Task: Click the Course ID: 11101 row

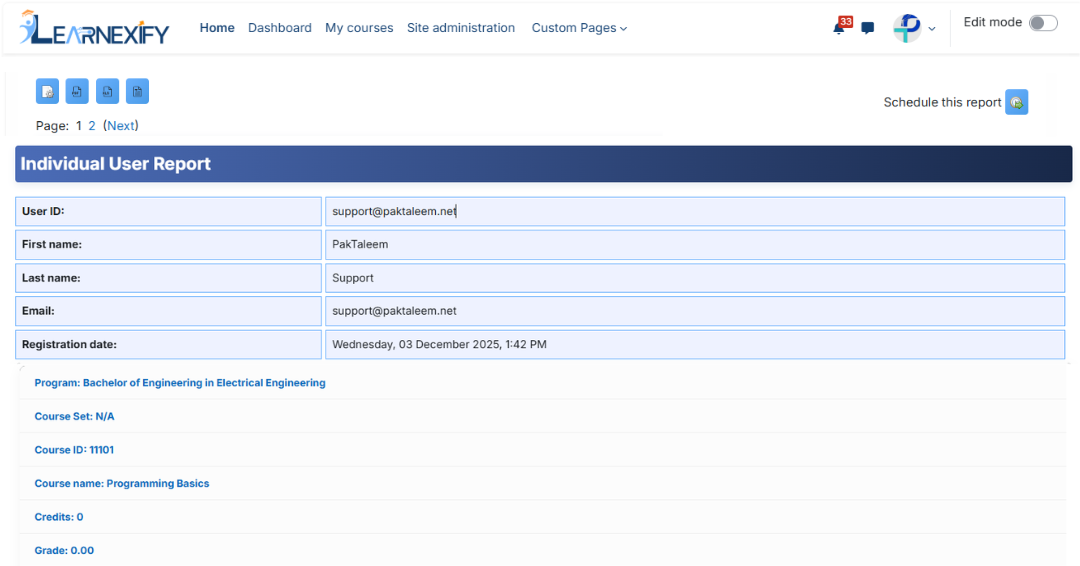Action: coord(543,450)
